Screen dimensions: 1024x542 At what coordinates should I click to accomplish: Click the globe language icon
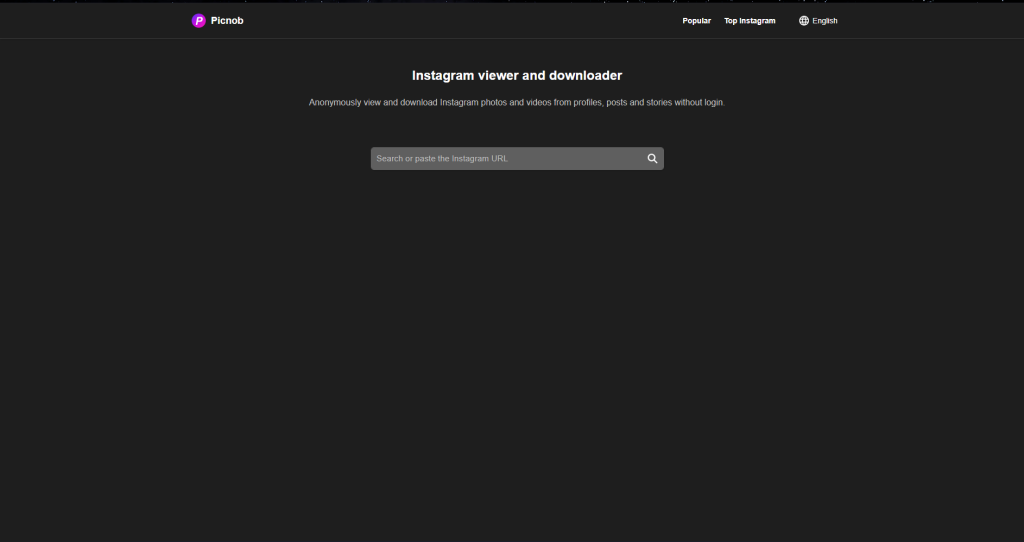tap(804, 21)
